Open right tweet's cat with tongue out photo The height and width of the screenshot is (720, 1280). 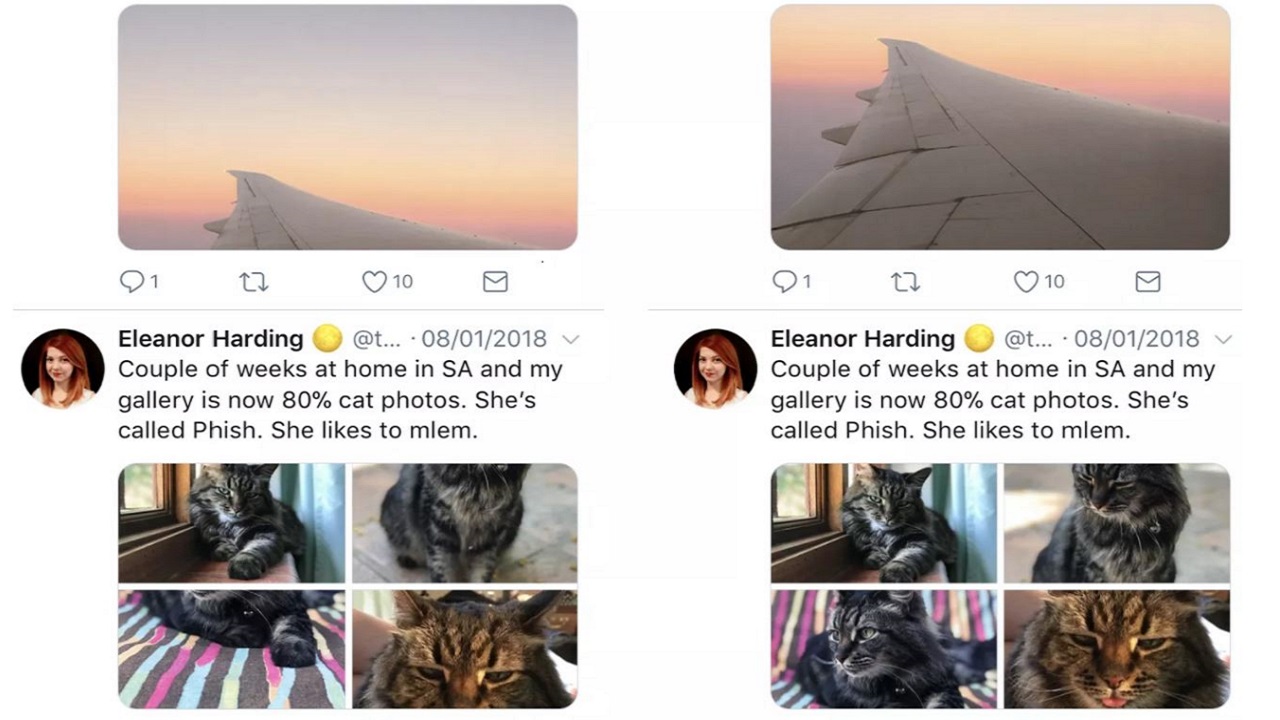(1117, 649)
